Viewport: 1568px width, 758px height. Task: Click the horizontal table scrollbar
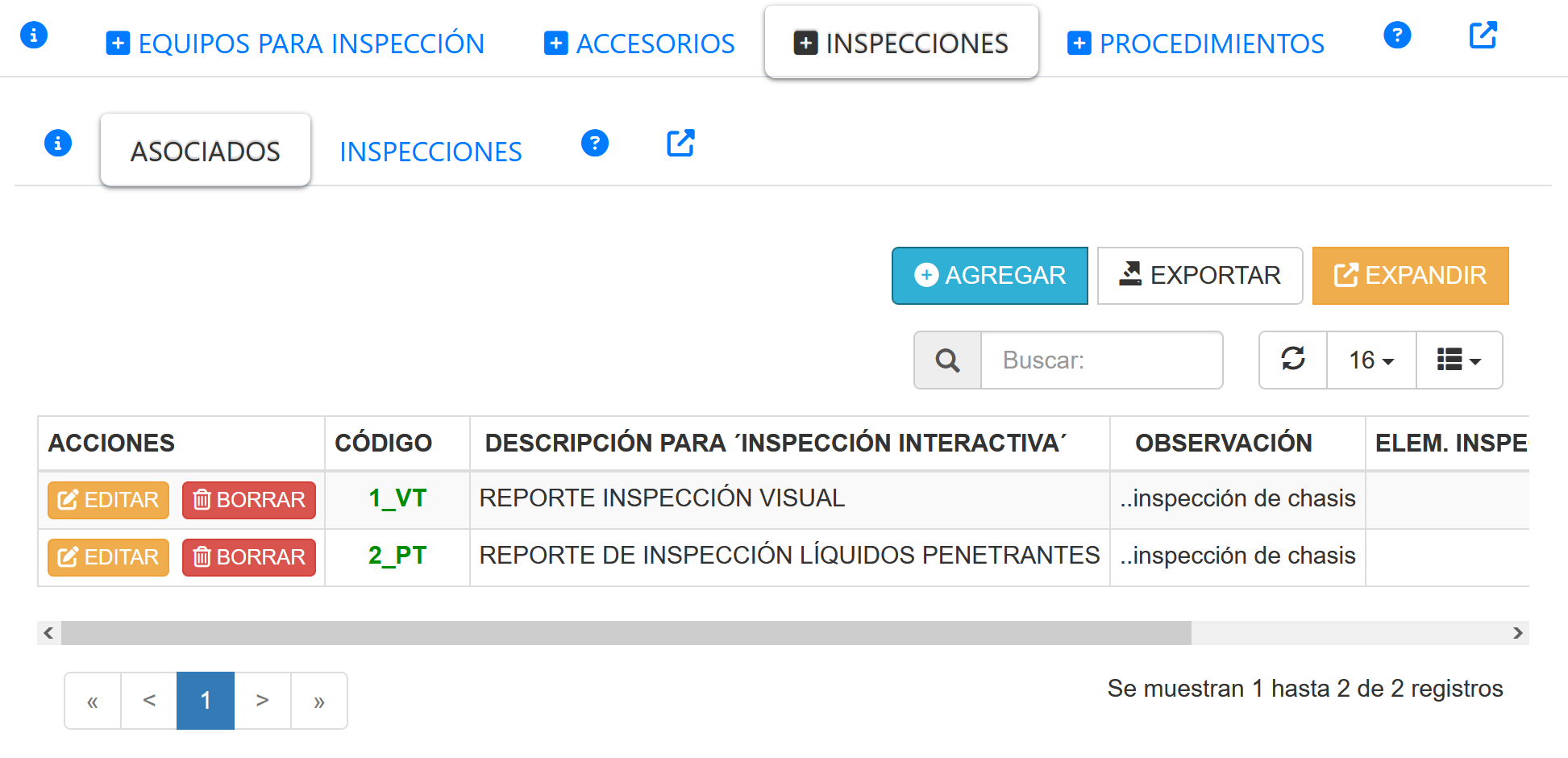[626, 633]
